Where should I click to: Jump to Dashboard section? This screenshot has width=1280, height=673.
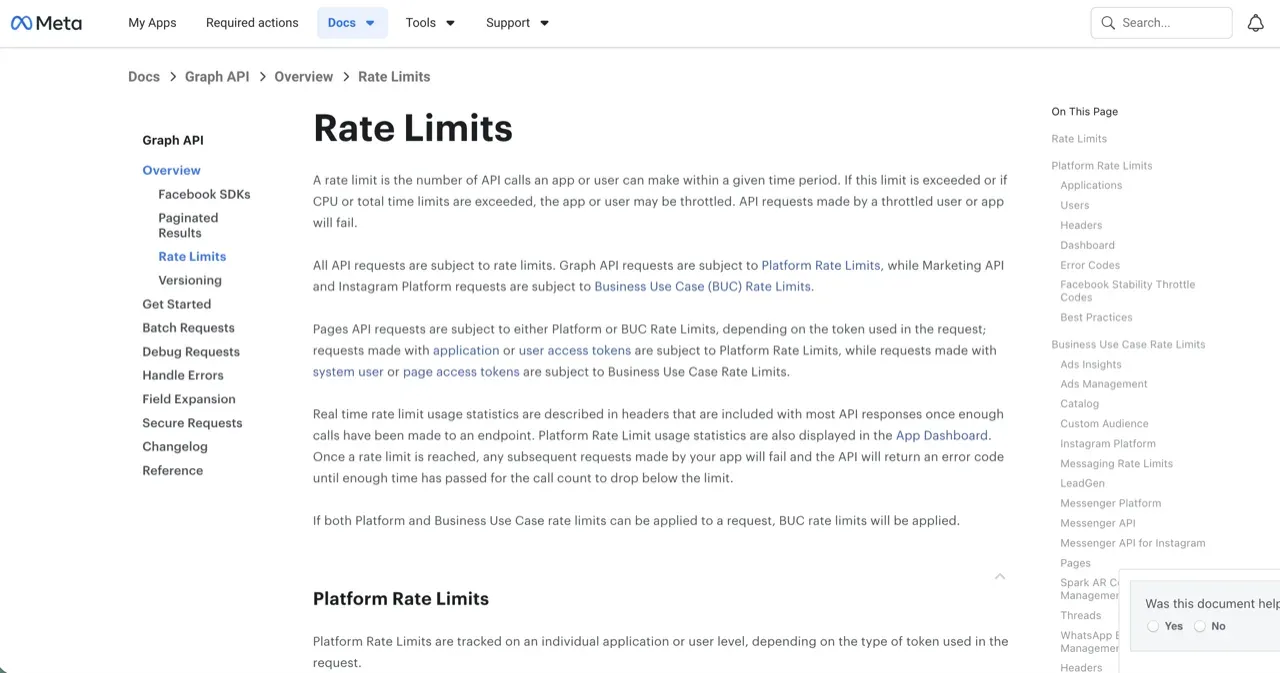1087,246
